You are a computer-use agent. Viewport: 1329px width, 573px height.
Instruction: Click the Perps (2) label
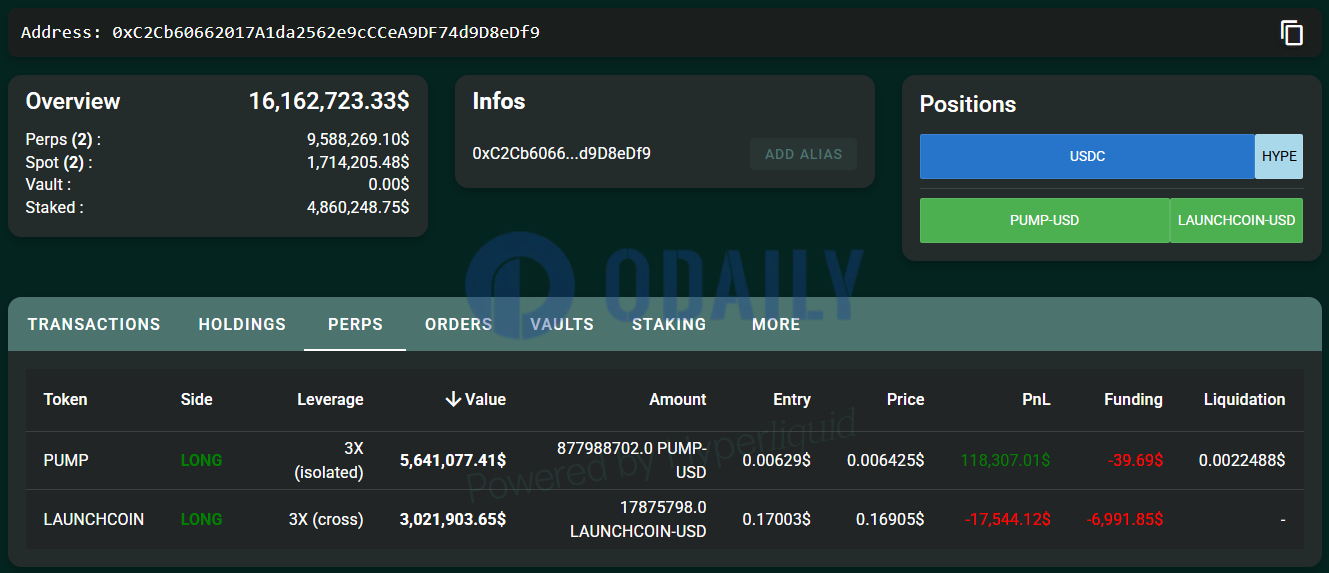tap(63, 140)
